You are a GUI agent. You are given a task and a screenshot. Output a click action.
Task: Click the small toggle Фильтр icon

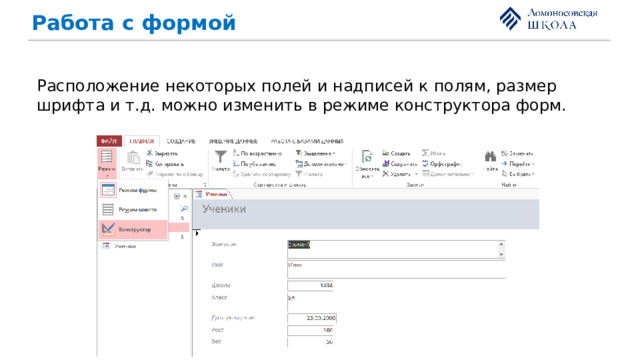click(299, 174)
